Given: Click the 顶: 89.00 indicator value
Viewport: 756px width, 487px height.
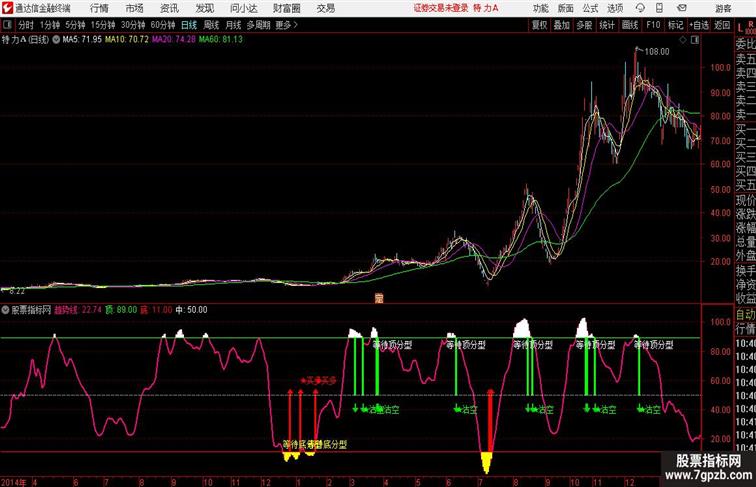Looking at the screenshot, I should coord(122,310).
